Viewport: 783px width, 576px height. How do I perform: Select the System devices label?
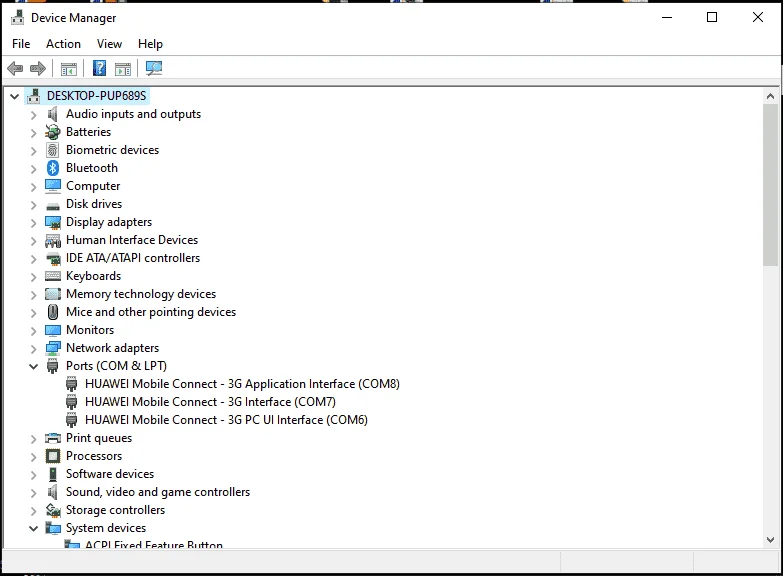(106, 528)
